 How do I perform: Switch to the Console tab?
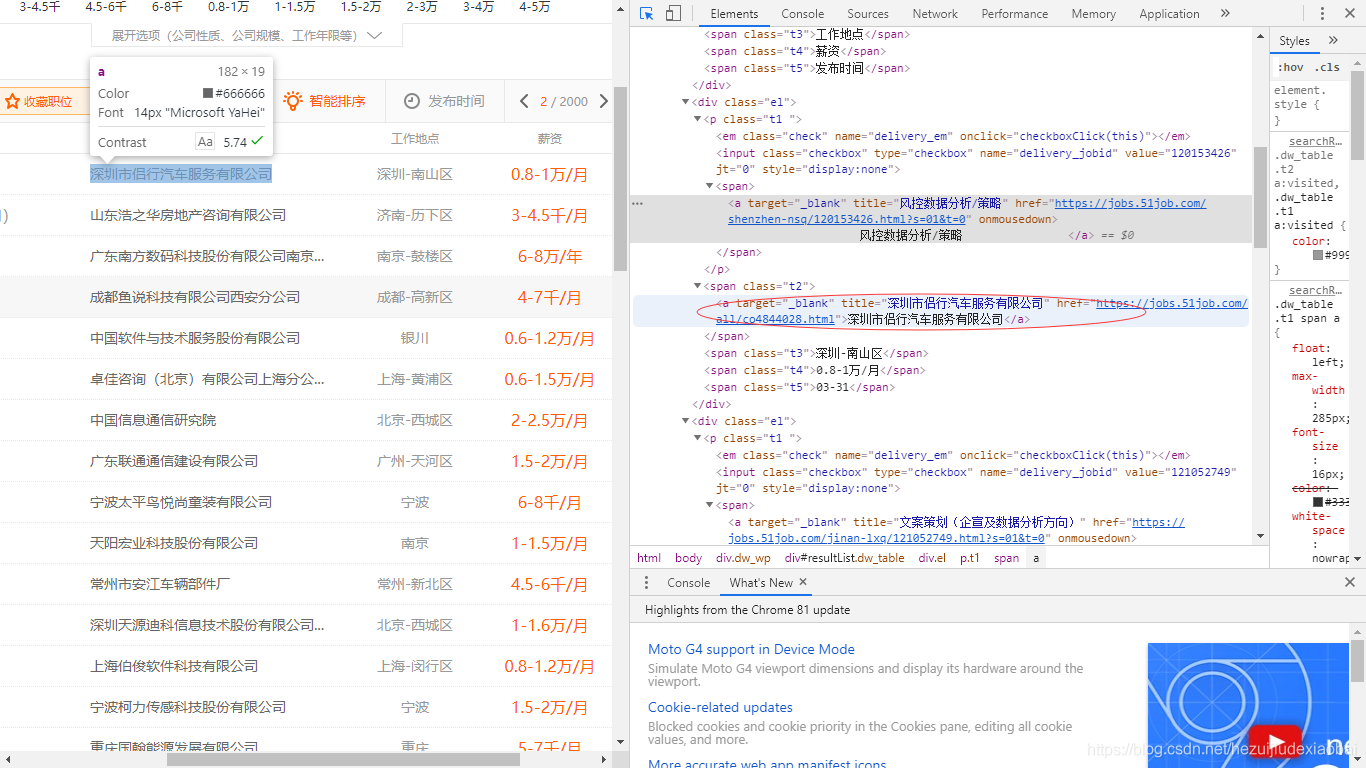(803, 14)
